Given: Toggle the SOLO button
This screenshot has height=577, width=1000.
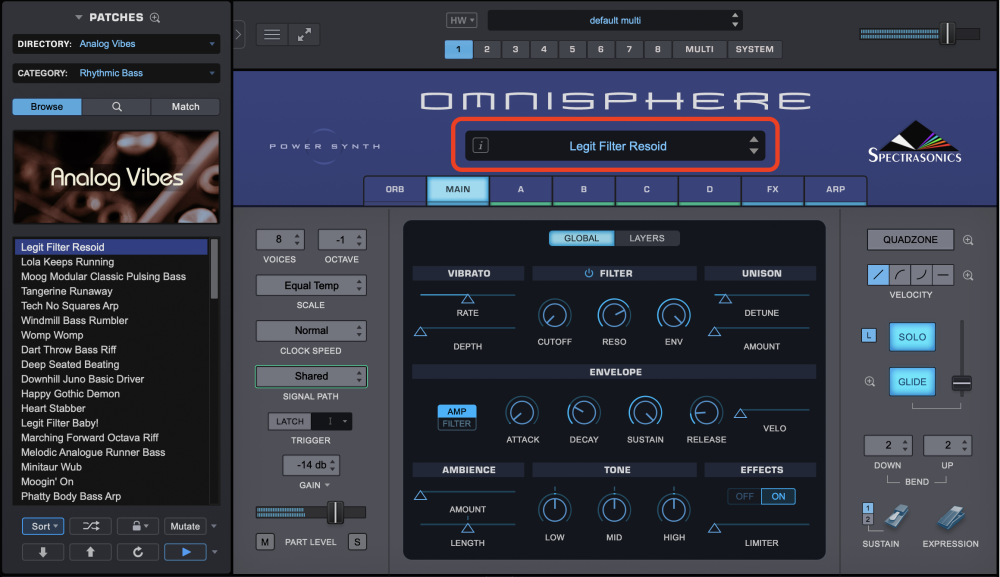Looking at the screenshot, I should tap(912, 337).
